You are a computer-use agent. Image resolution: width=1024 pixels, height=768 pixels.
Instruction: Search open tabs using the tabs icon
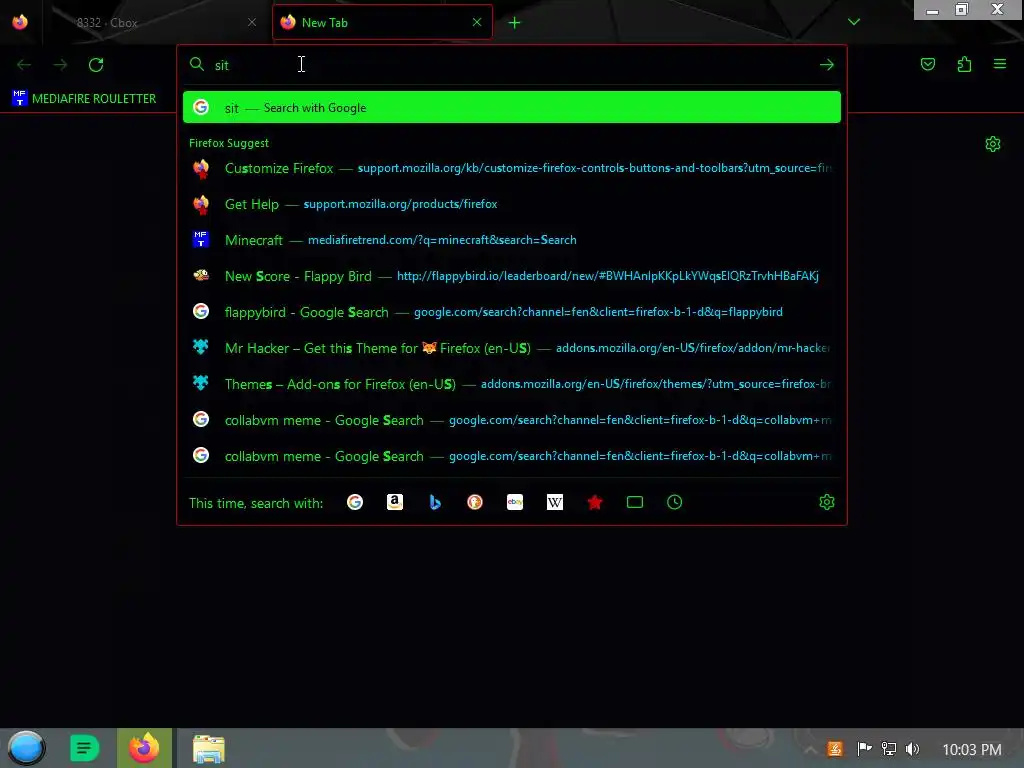[635, 502]
